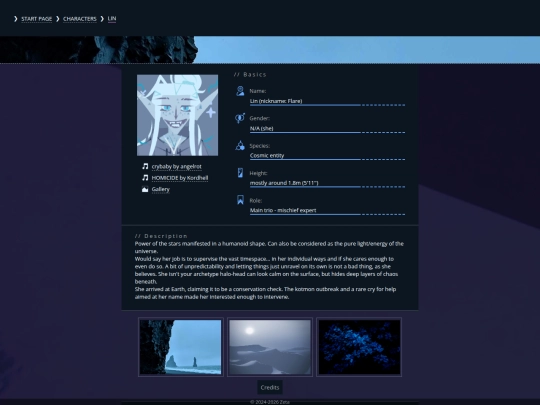The height and width of the screenshot is (405, 540).
Task: Click the gender symbol icon
Action: point(240,118)
